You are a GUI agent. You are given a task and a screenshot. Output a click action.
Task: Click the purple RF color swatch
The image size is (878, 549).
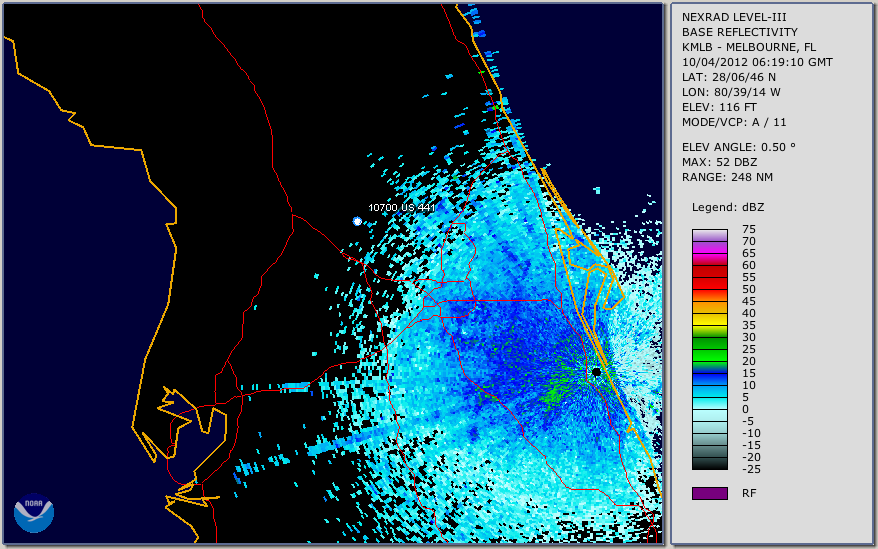pyautogui.click(x=709, y=493)
